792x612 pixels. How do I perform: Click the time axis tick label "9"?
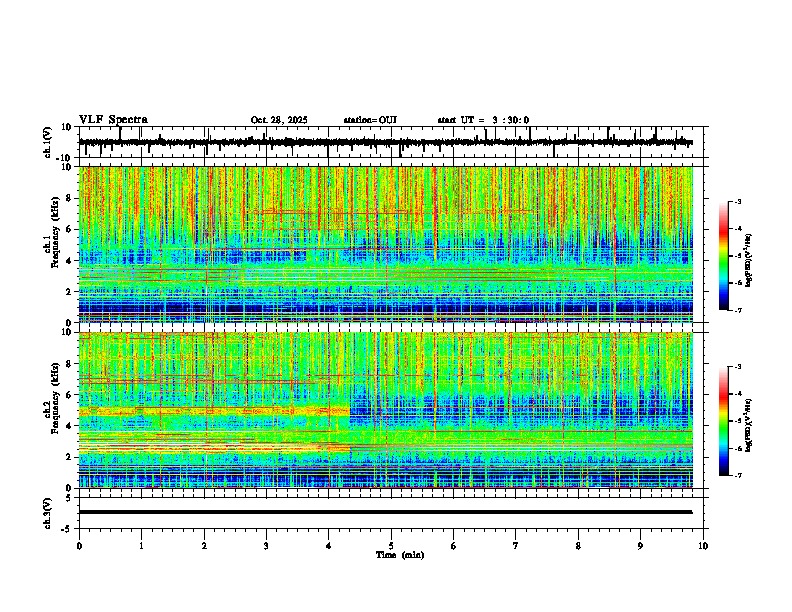tap(640, 546)
